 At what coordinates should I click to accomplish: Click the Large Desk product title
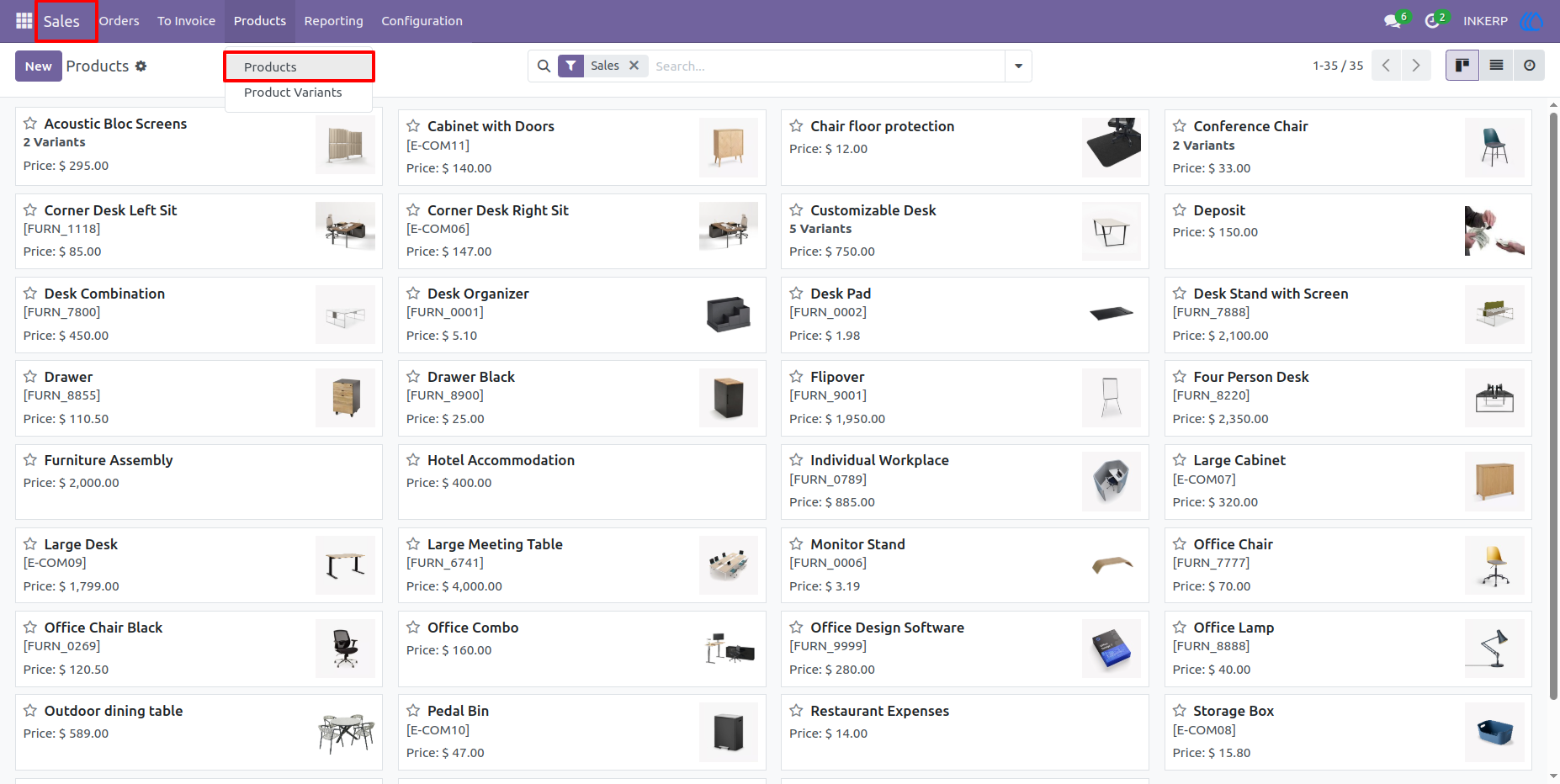(81, 544)
